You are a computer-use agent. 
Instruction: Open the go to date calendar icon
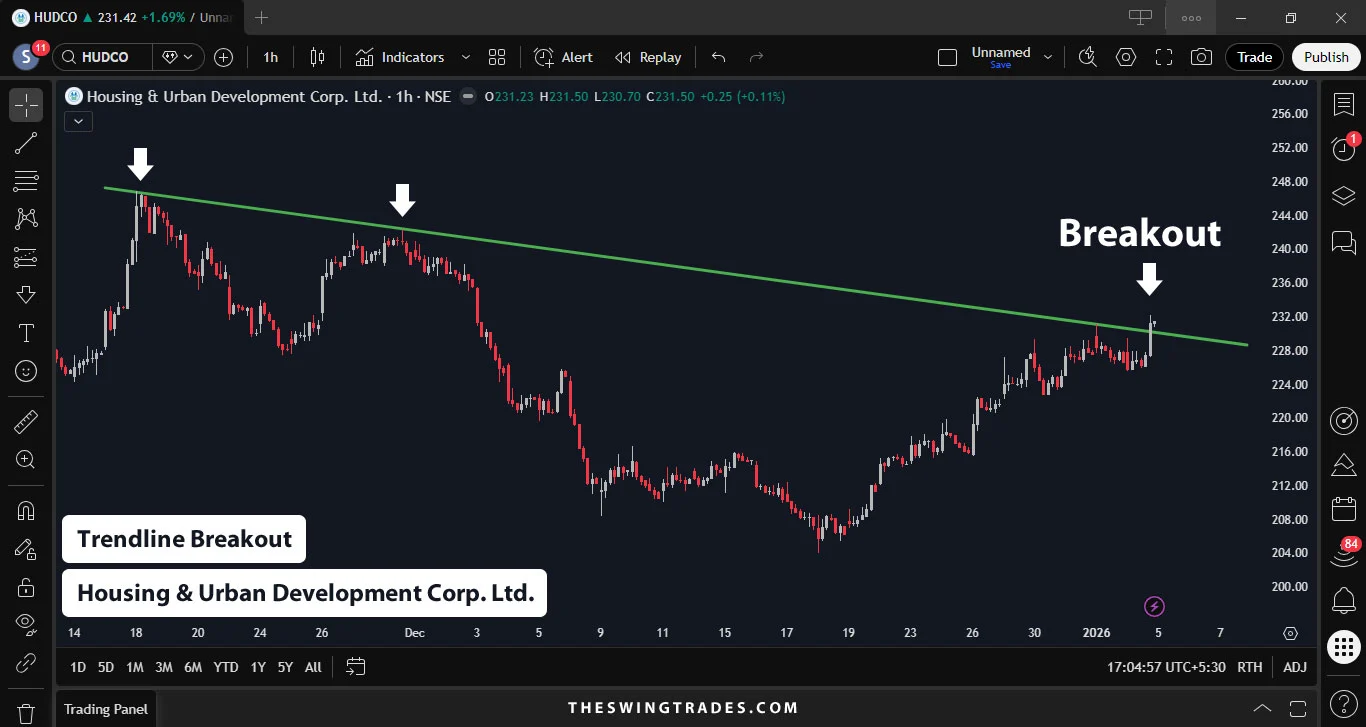[356, 667]
